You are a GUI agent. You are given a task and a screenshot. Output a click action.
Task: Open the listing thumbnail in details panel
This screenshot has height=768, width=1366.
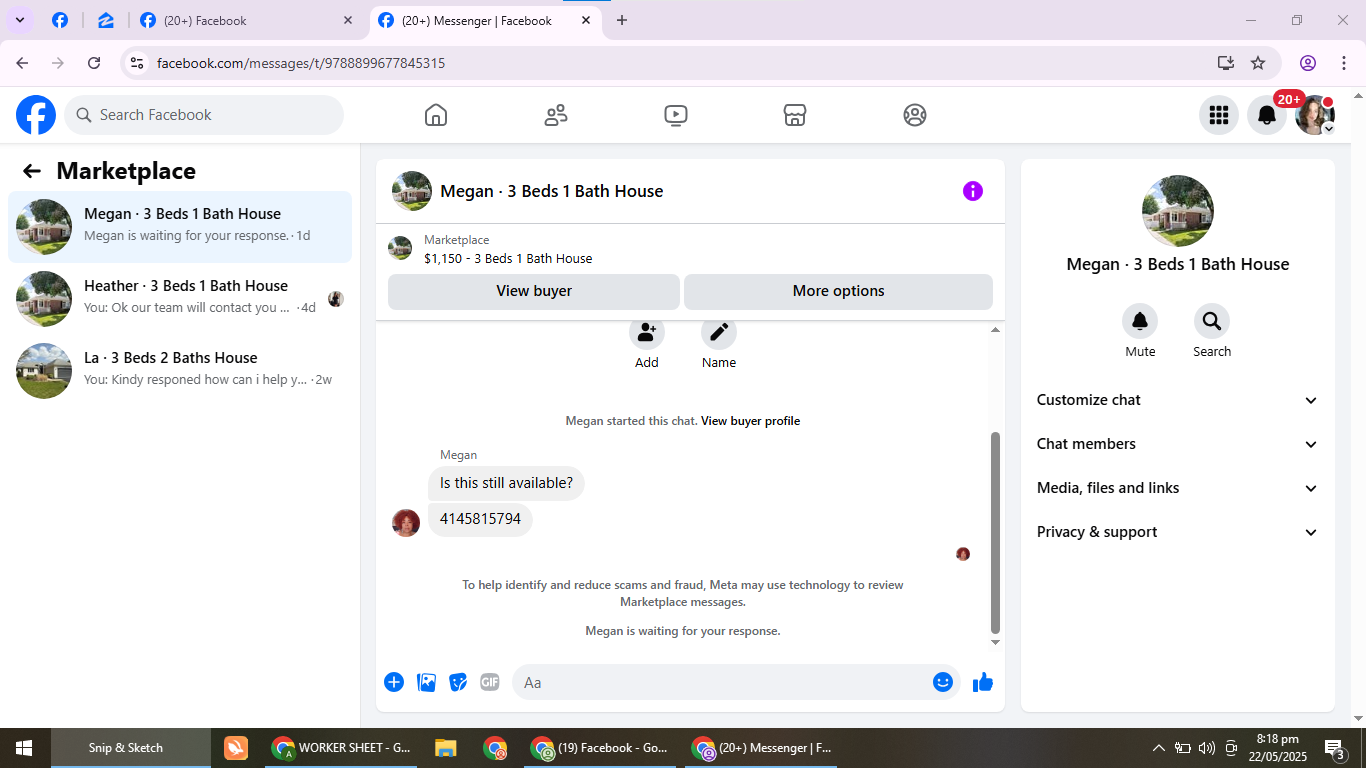point(1178,211)
